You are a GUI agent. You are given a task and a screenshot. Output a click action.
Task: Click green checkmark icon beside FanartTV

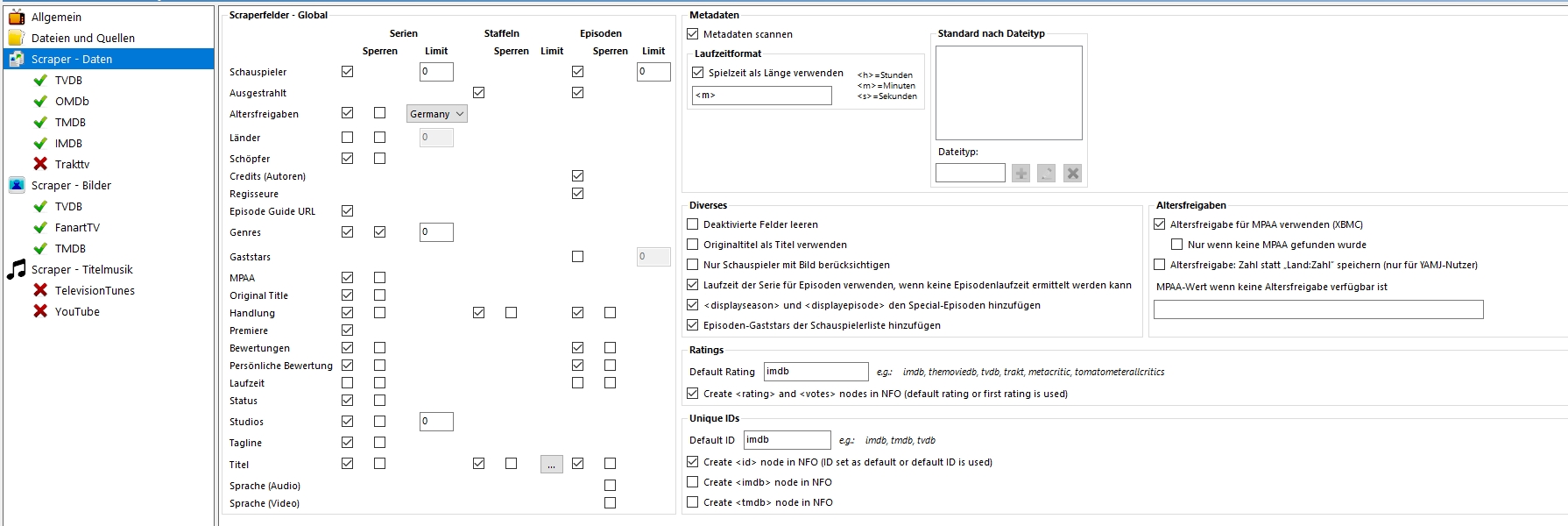coord(40,227)
